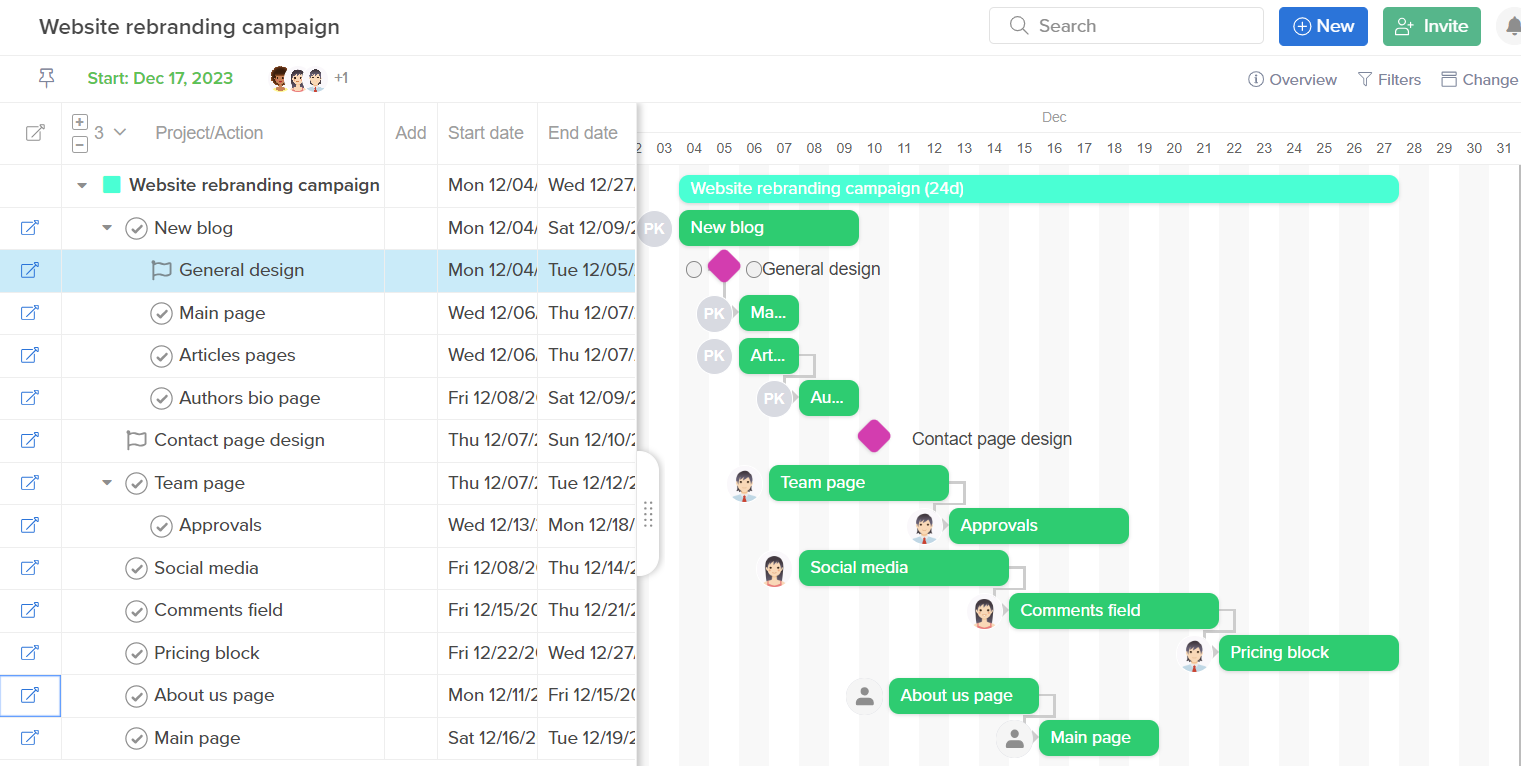1521x766 pixels.
Task: Select the zoom-in plus icon
Action: [x=79, y=121]
